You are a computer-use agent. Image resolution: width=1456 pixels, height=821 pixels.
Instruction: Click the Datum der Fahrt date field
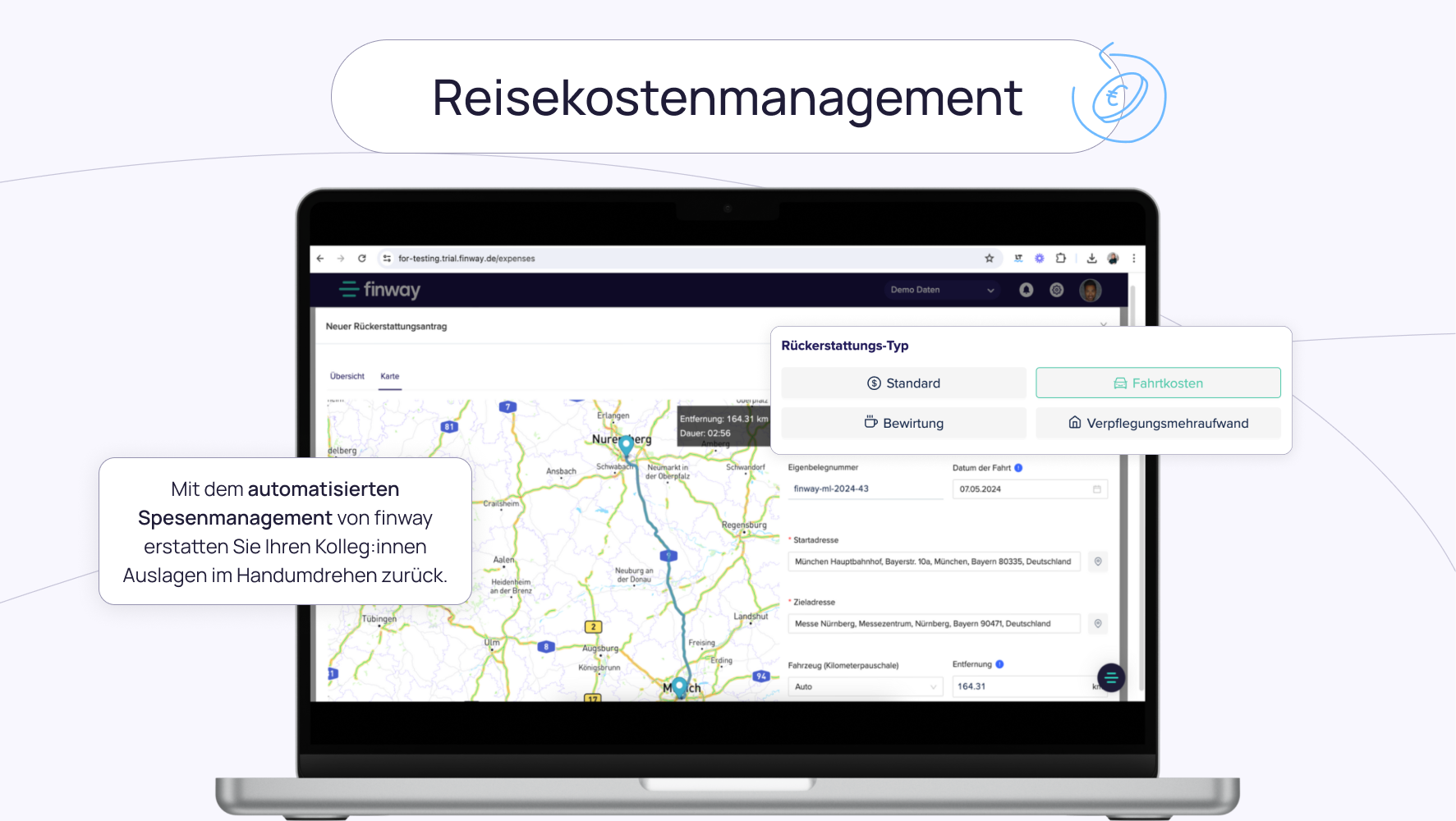[1030, 489]
